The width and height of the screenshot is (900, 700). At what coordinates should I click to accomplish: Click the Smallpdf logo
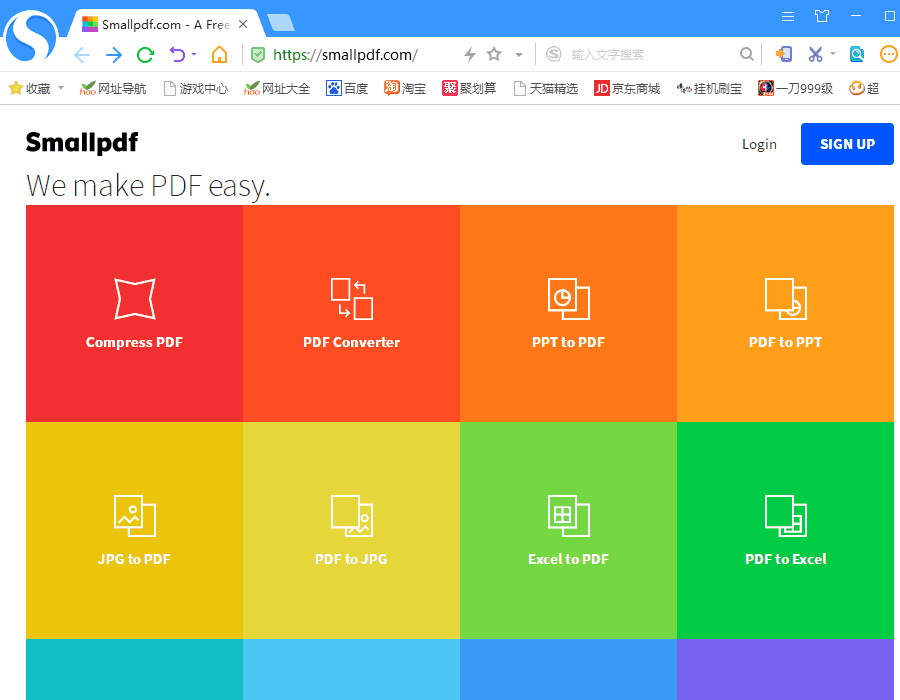pos(82,142)
